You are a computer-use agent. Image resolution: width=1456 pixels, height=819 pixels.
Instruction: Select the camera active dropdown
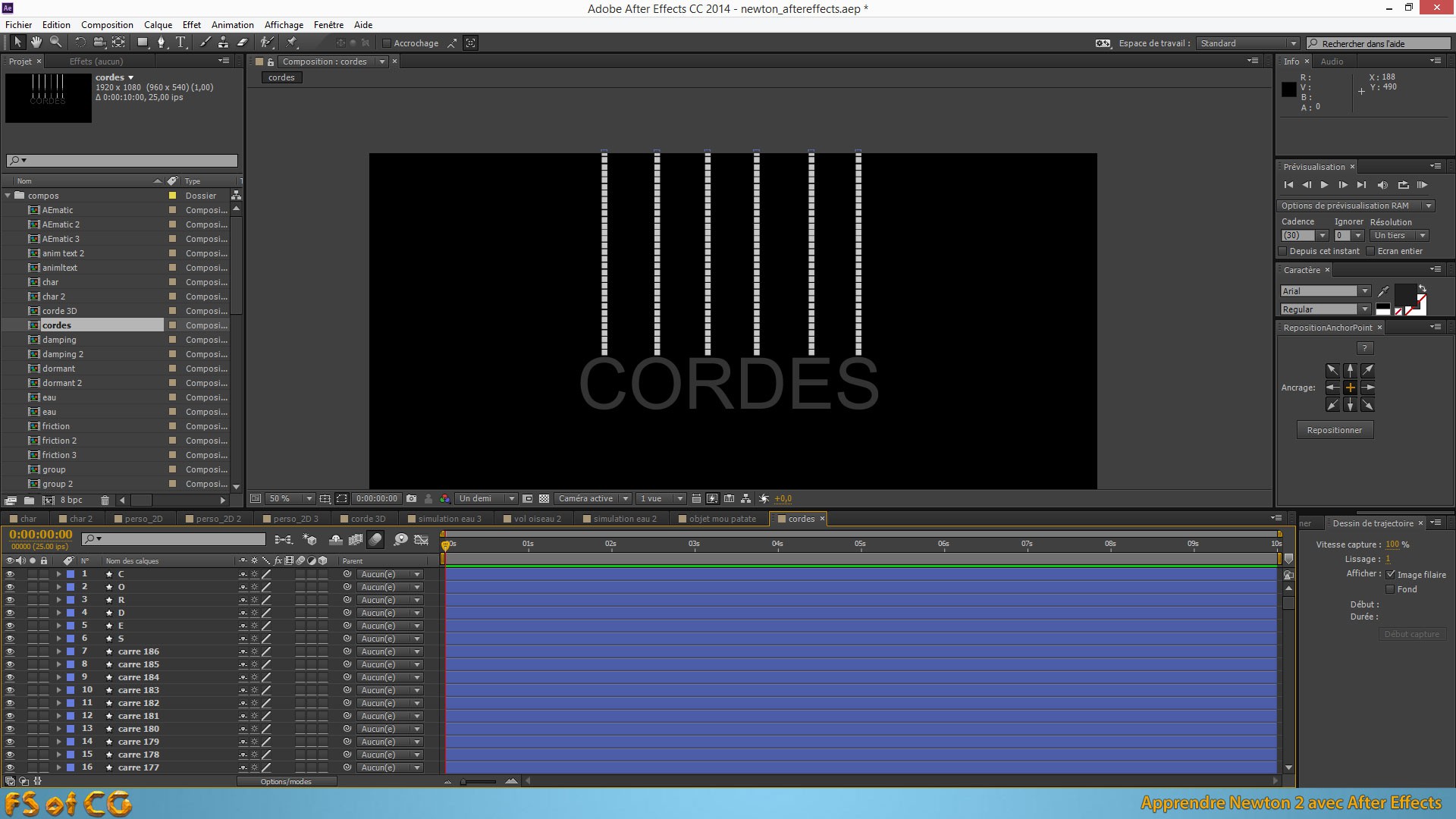click(590, 498)
